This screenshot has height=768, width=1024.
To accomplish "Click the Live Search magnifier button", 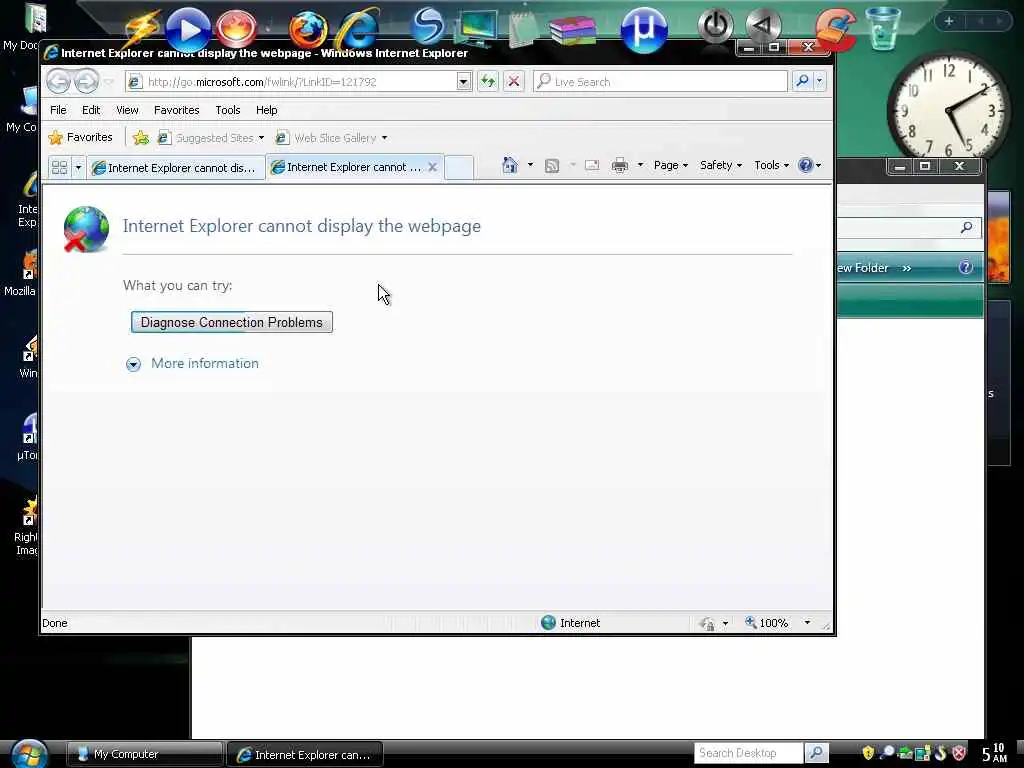I will (802, 81).
